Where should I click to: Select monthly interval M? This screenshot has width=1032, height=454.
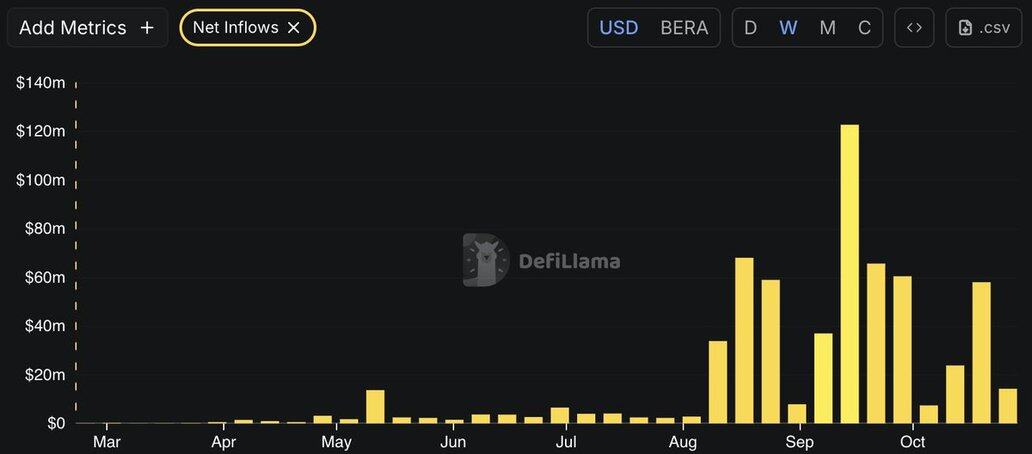[827, 28]
